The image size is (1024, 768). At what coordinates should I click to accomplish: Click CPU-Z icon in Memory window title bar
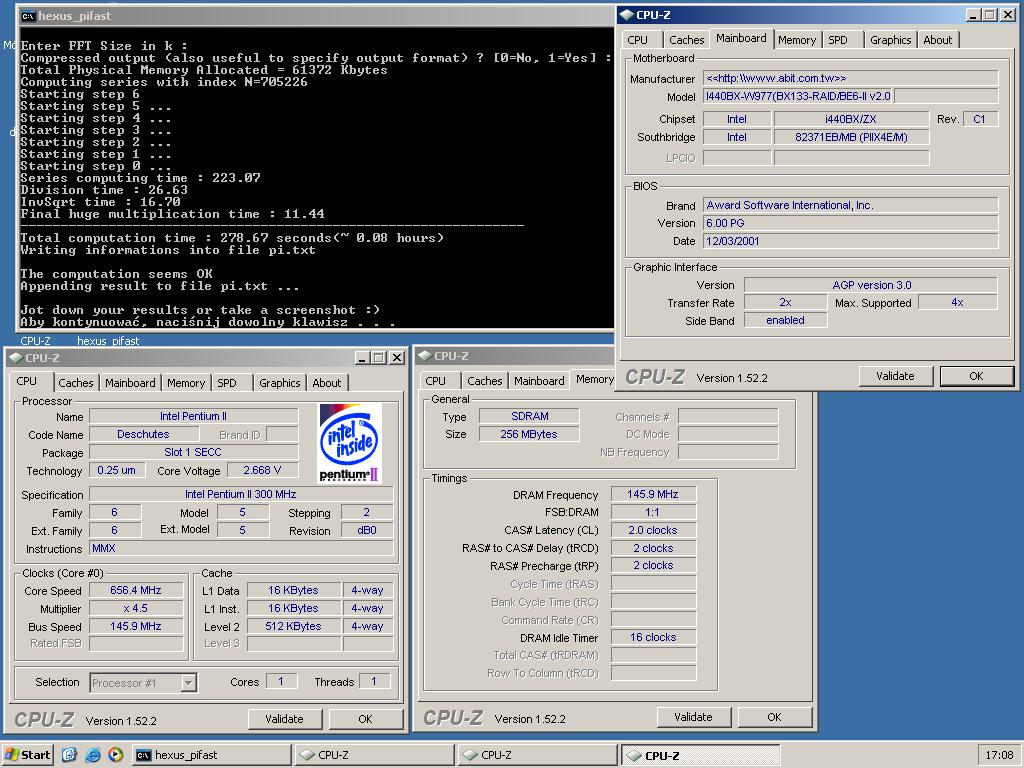[425, 356]
